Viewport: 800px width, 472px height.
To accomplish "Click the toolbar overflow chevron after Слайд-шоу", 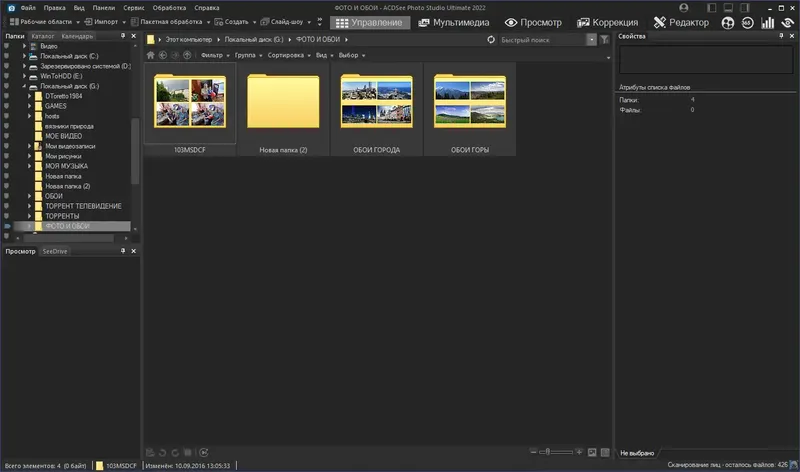I will 319,21.
